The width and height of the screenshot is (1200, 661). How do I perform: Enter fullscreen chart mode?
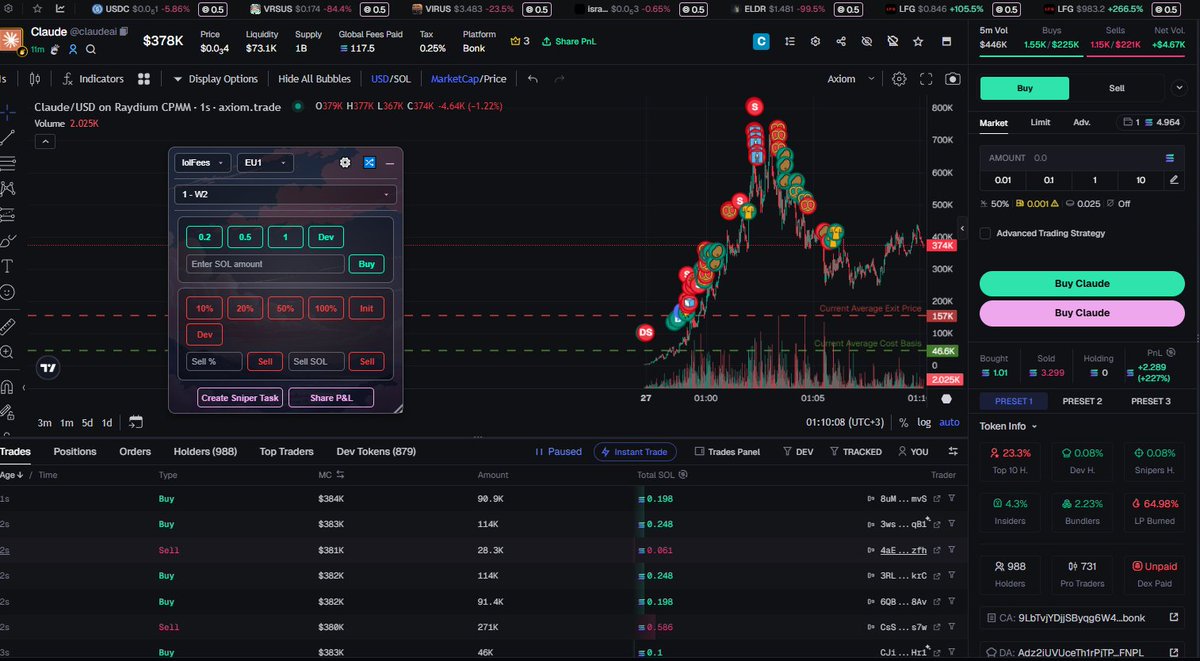[x=926, y=79]
